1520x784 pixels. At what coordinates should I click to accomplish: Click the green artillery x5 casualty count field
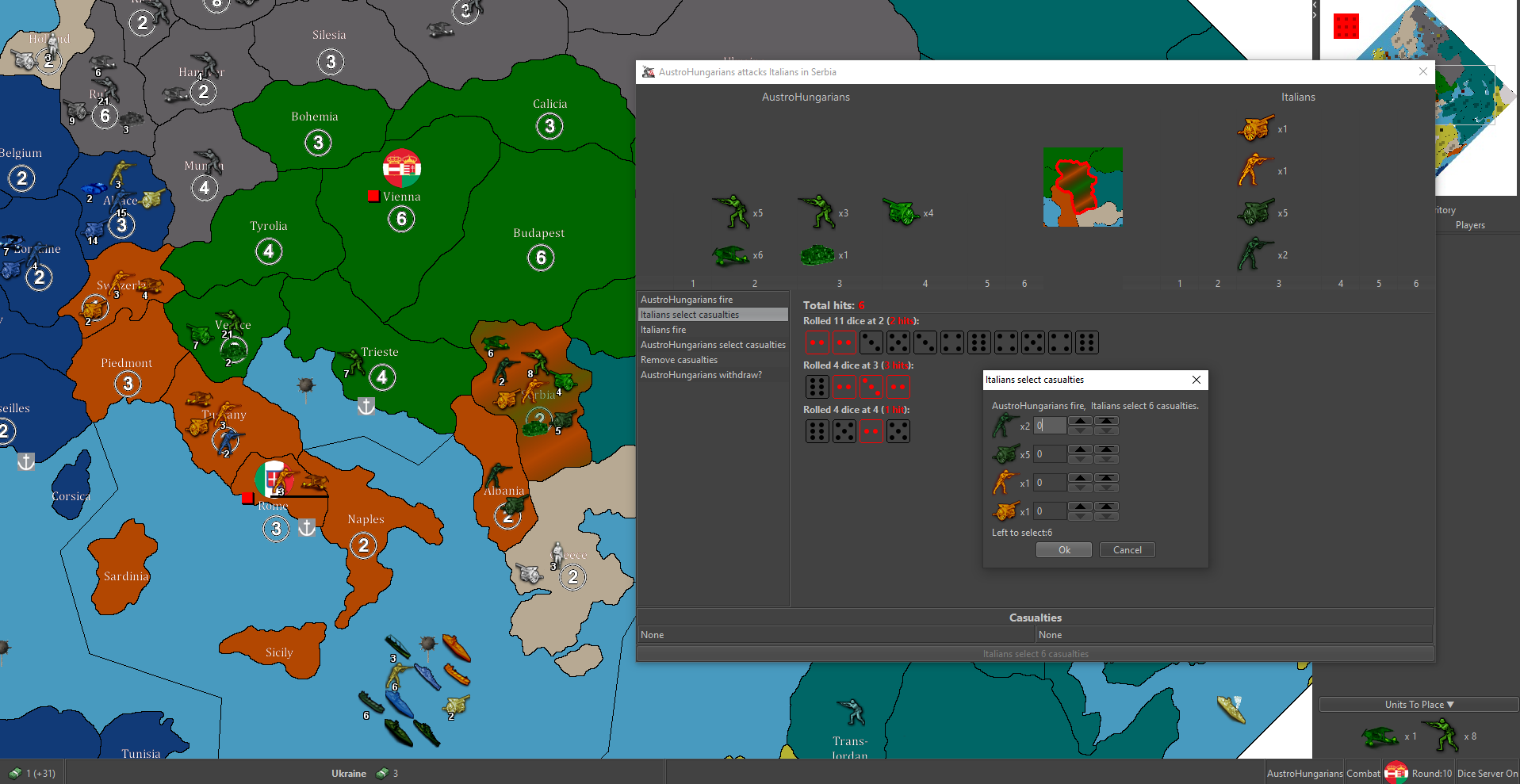pyautogui.click(x=1050, y=454)
